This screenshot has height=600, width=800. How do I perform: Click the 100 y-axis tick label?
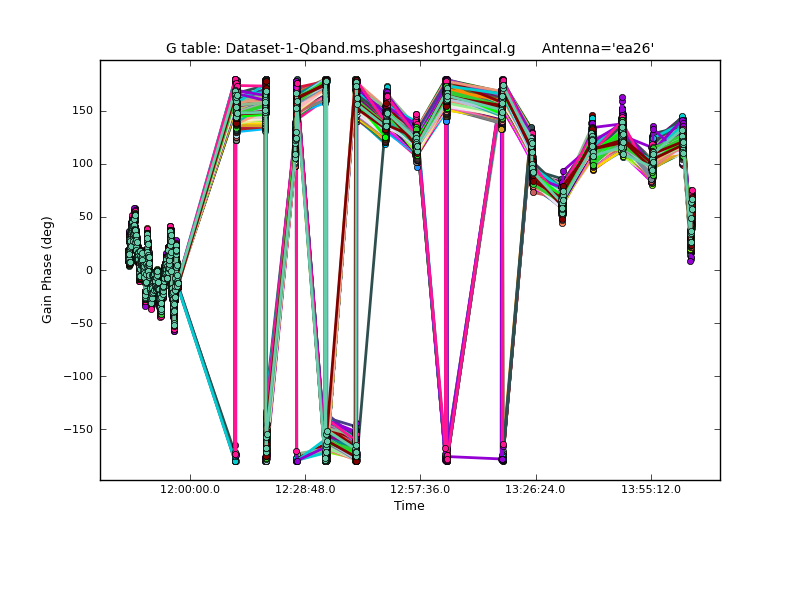[x=82, y=164]
